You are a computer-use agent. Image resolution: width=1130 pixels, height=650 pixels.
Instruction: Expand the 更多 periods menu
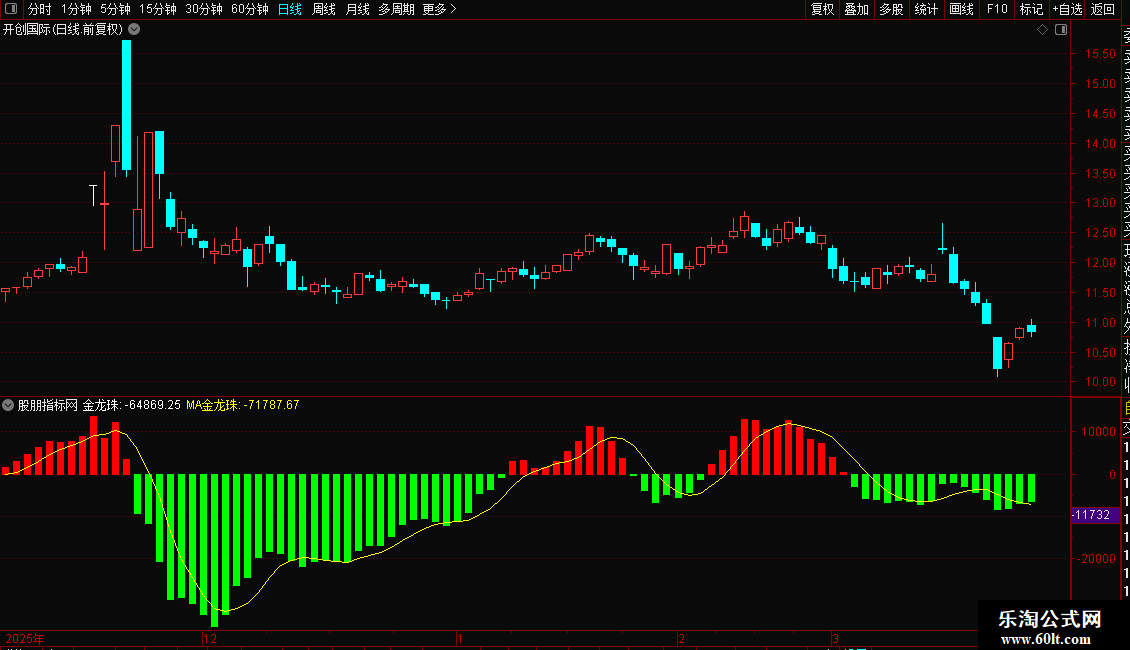click(440, 9)
